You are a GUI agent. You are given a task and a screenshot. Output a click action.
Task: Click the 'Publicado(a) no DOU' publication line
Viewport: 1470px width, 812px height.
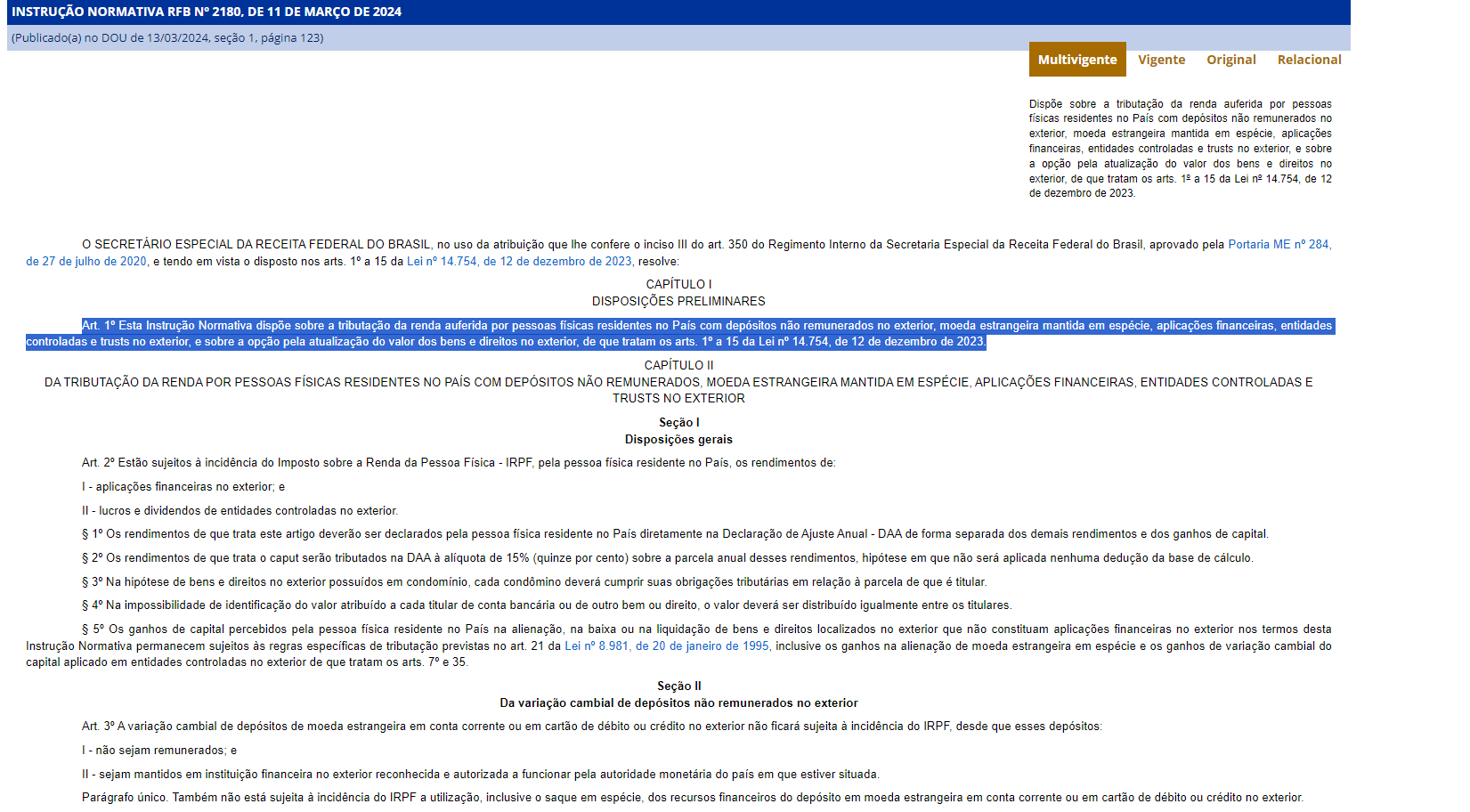167,37
